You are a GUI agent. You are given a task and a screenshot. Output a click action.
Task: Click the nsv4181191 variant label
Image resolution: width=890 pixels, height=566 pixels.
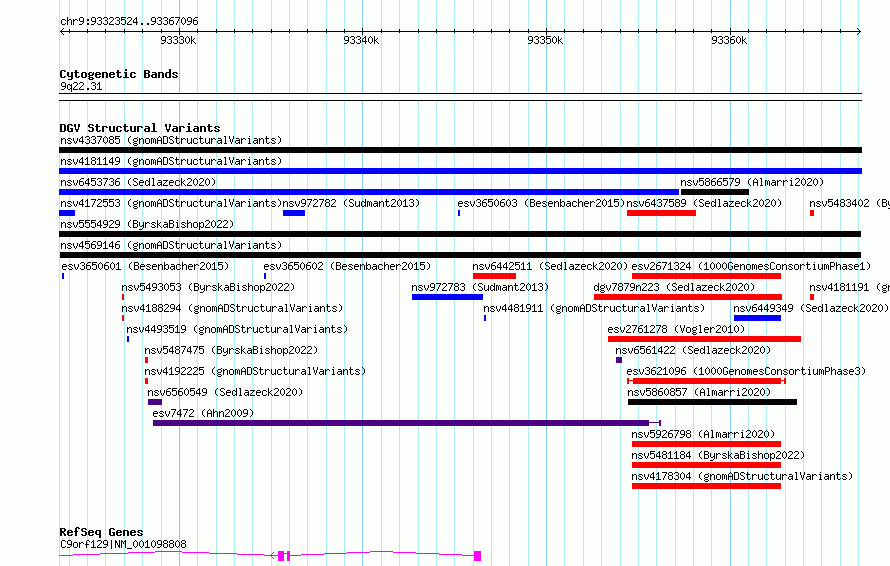(x=849, y=287)
